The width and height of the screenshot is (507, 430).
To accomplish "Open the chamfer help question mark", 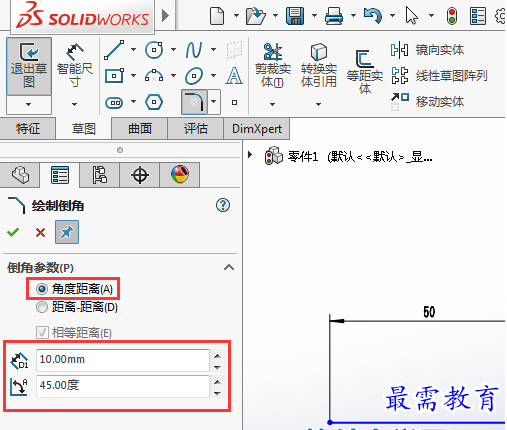I will [223, 205].
